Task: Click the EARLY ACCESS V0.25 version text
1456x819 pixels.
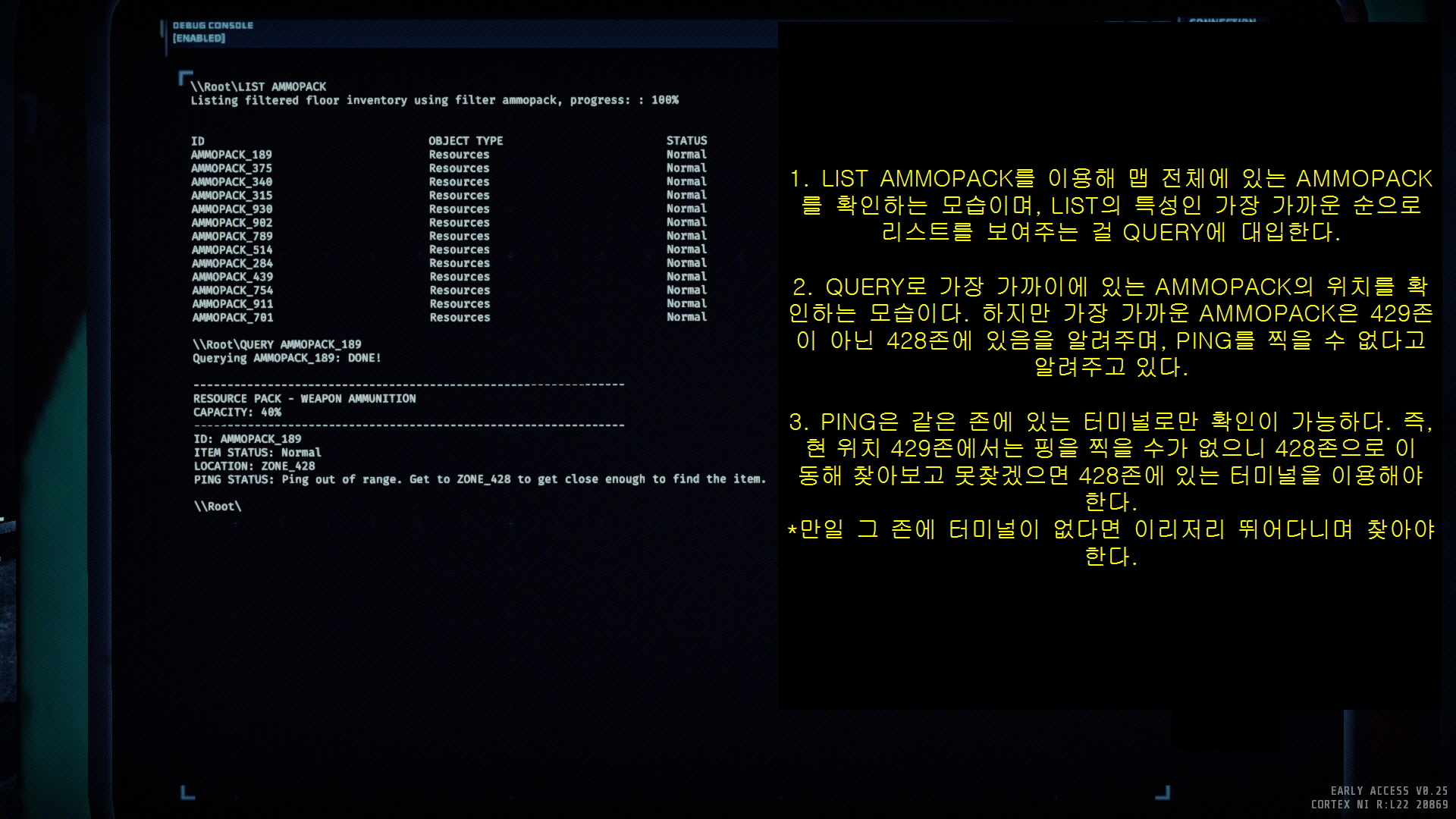Action: tap(1389, 791)
